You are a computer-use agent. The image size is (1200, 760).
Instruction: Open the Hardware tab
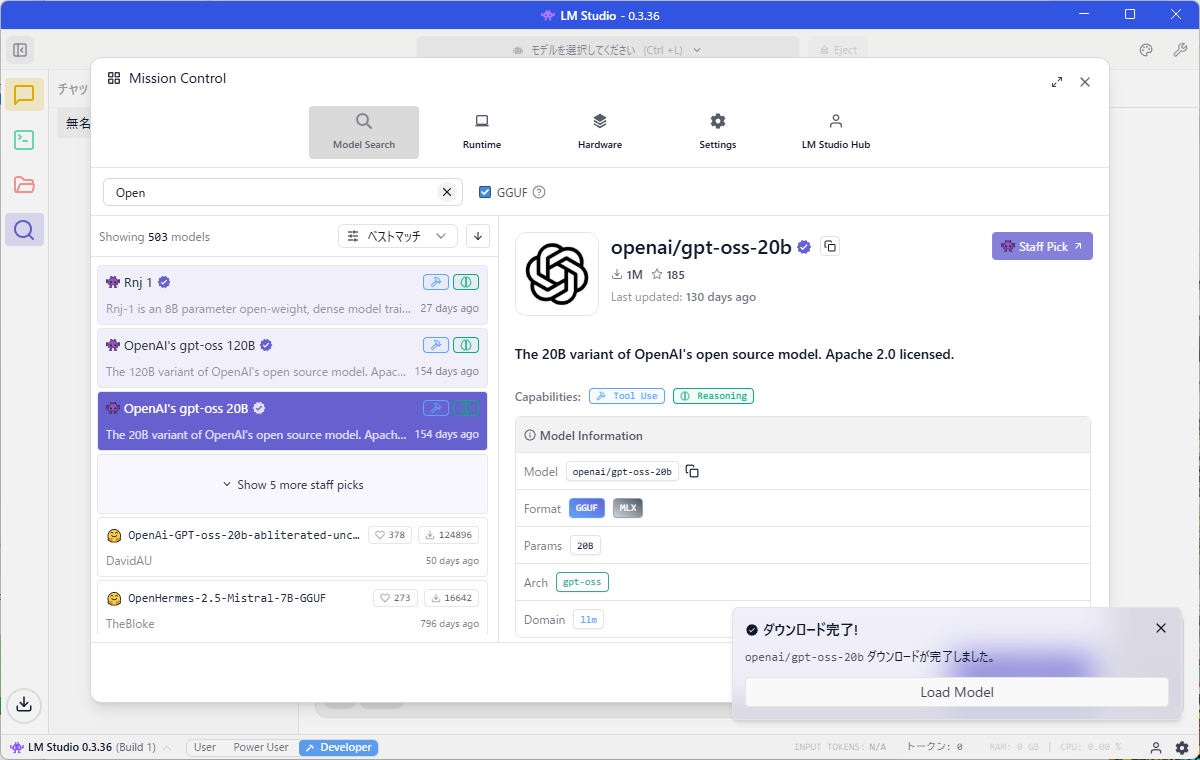[x=599, y=131]
